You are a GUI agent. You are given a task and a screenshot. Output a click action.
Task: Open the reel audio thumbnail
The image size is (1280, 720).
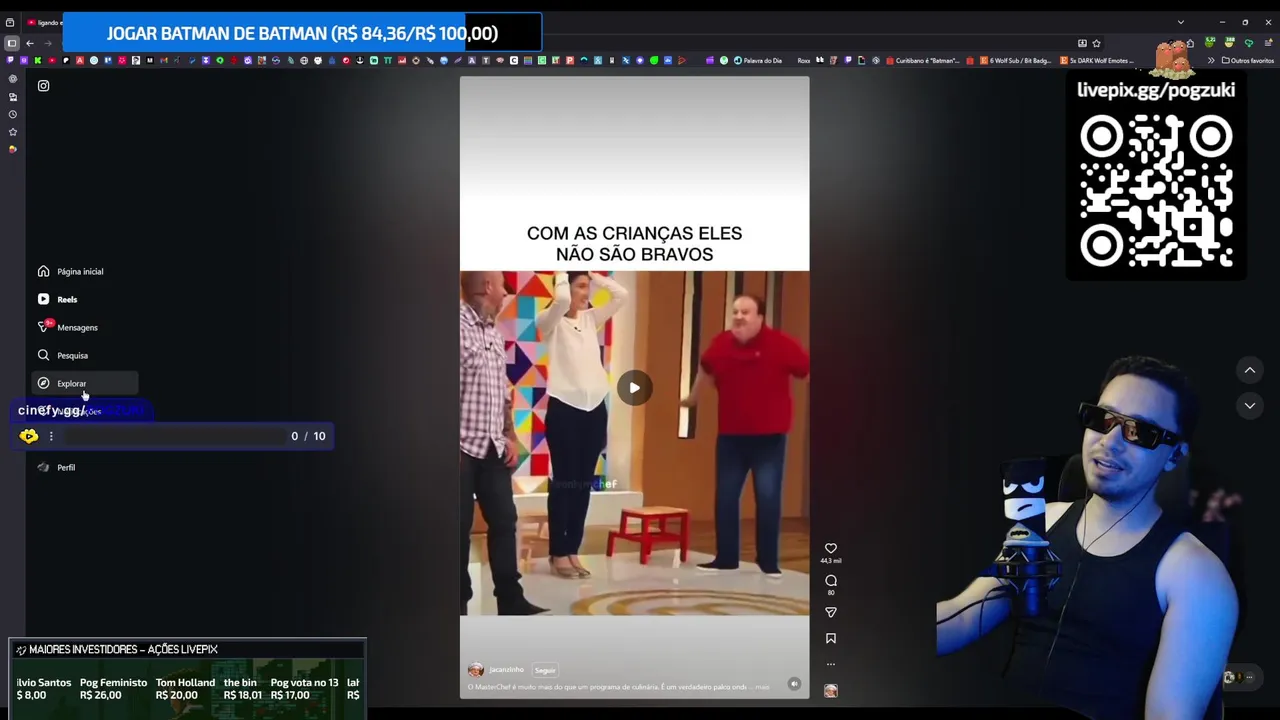coord(830,690)
